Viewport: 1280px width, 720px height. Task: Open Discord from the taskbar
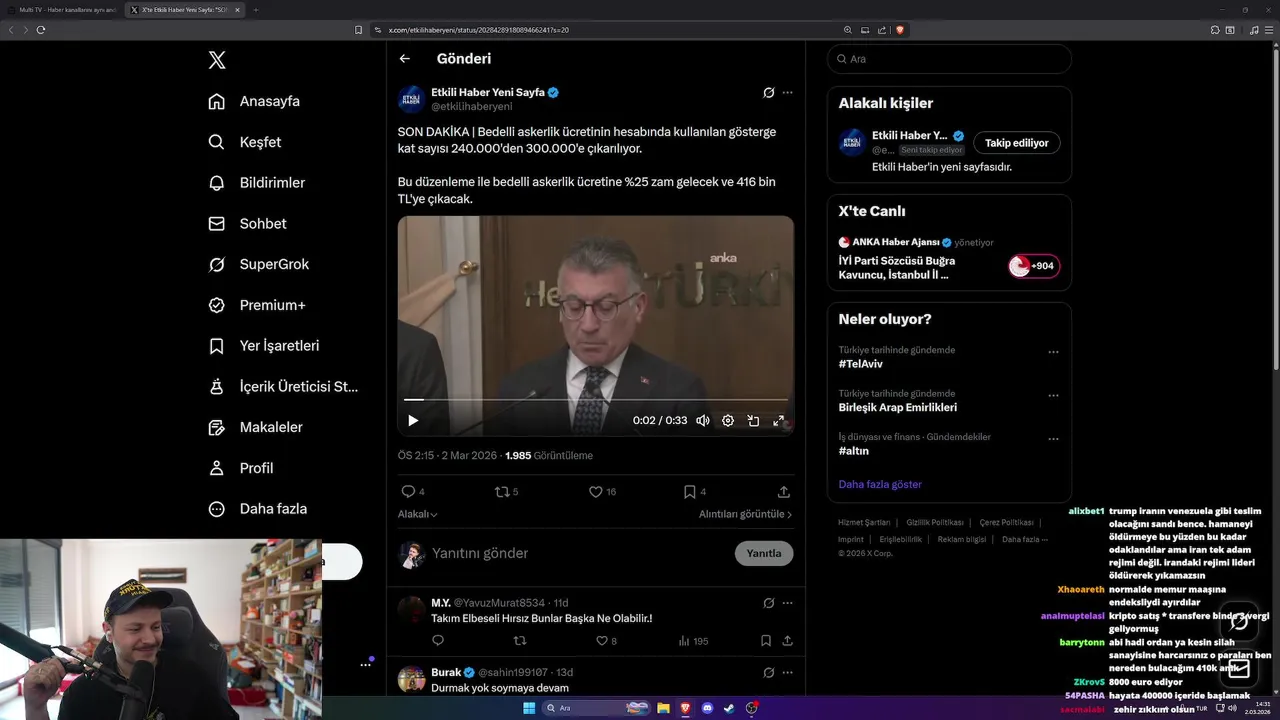pos(708,708)
